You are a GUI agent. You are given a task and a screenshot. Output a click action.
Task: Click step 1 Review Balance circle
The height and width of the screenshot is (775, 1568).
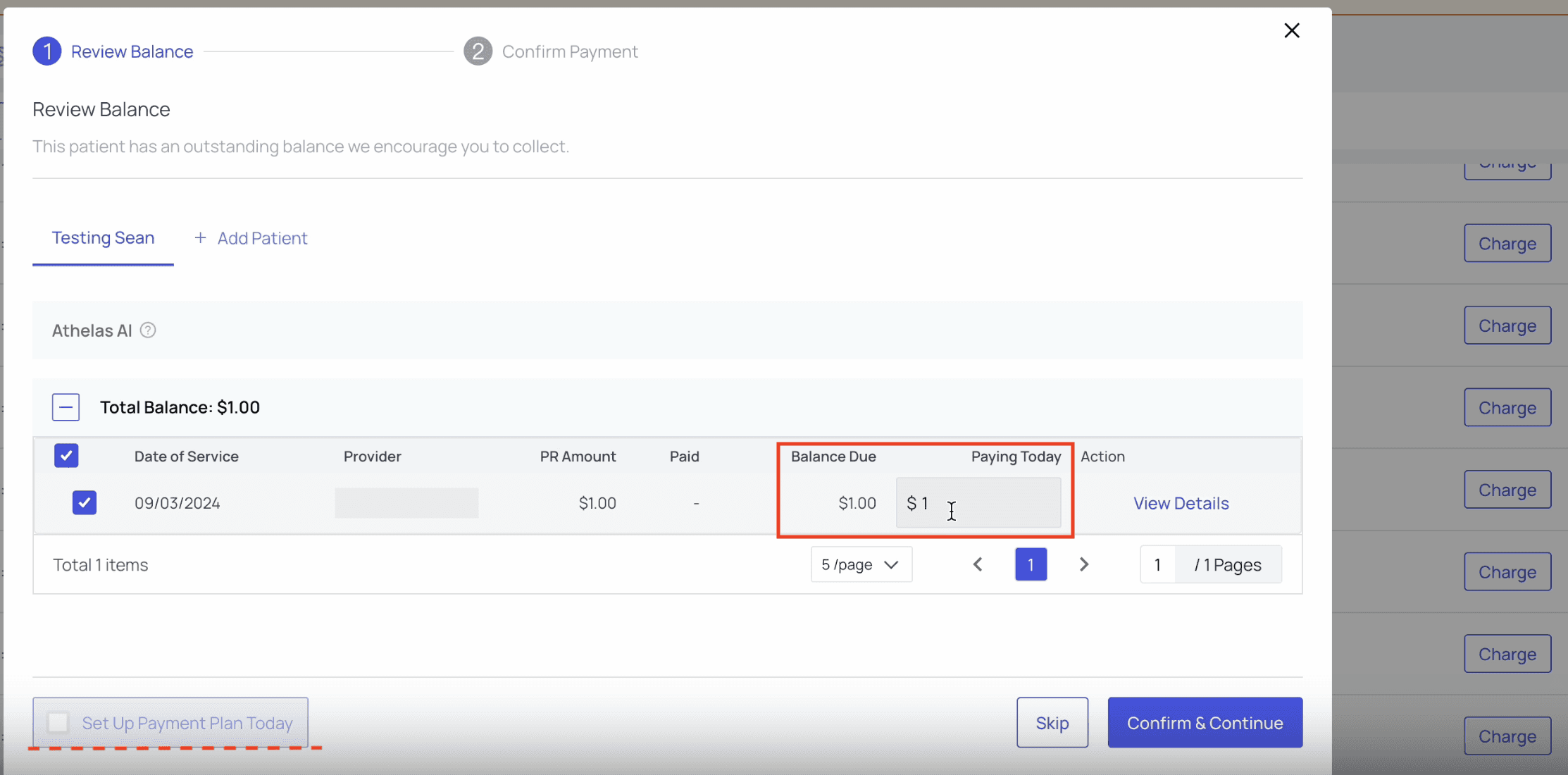[x=47, y=51]
